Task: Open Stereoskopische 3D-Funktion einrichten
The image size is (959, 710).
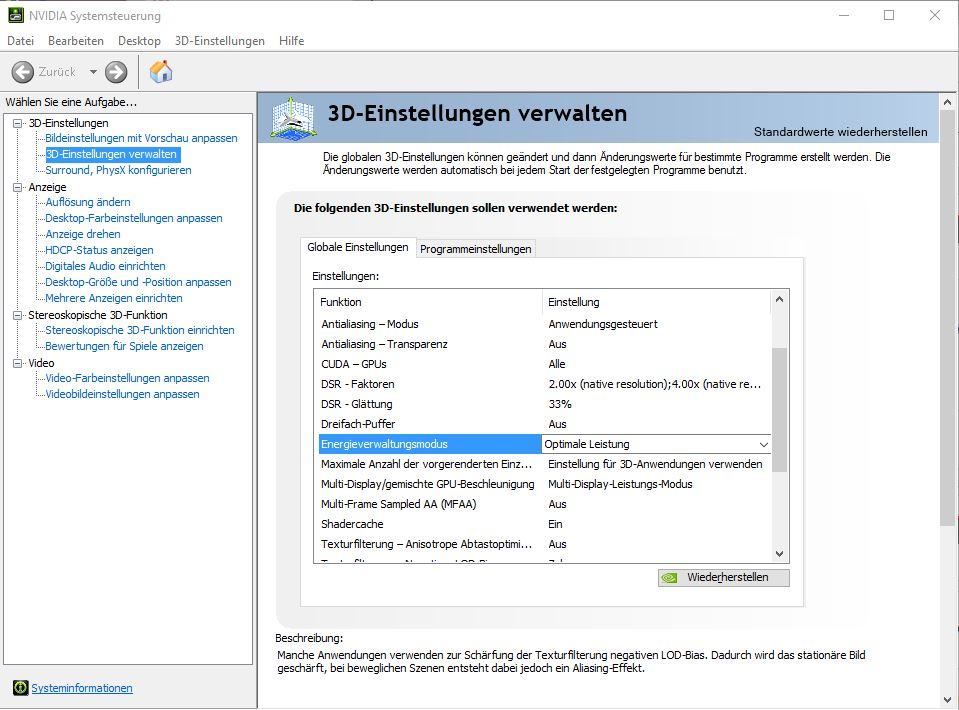Action: 140,330
